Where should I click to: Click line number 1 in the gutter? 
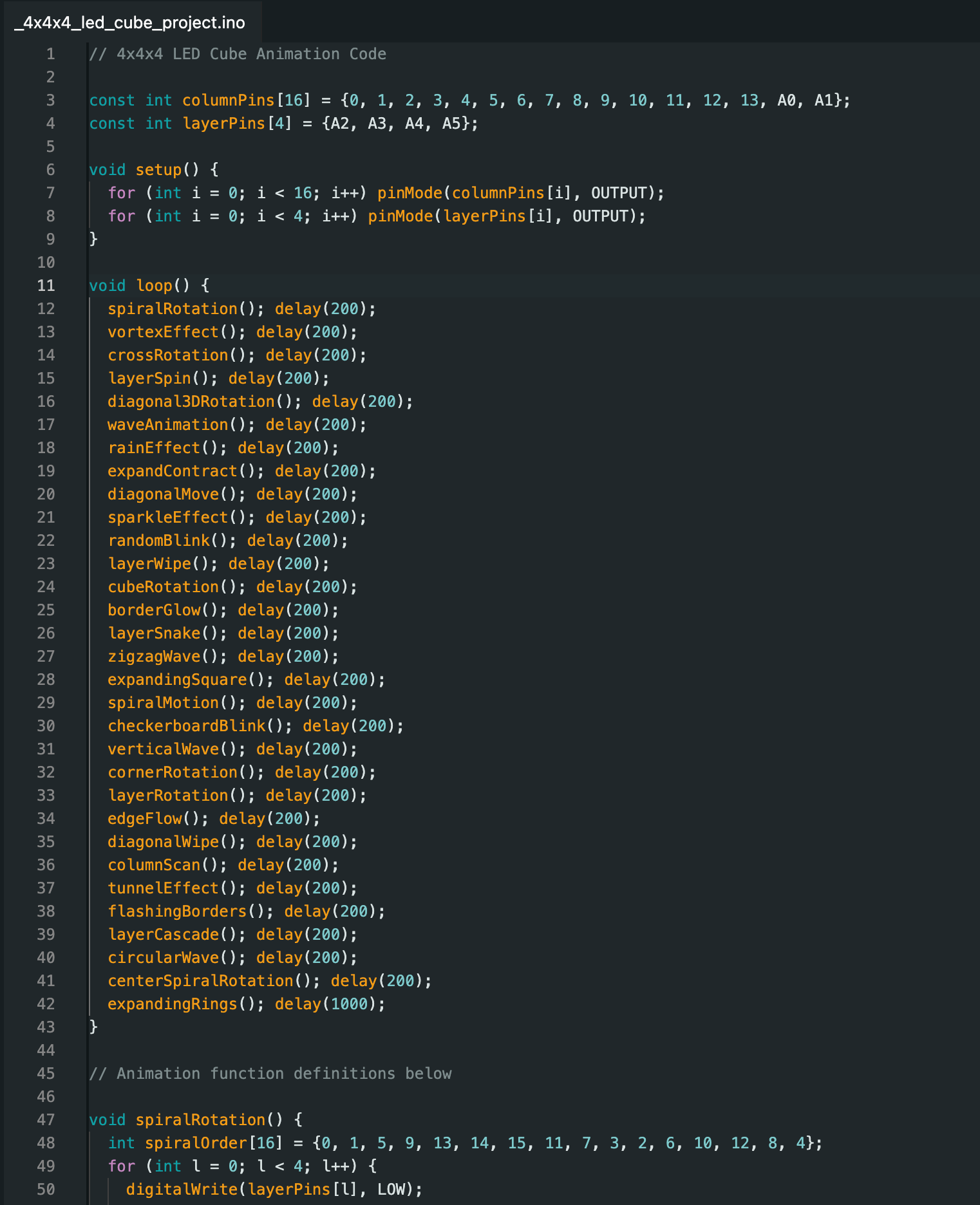[x=50, y=54]
